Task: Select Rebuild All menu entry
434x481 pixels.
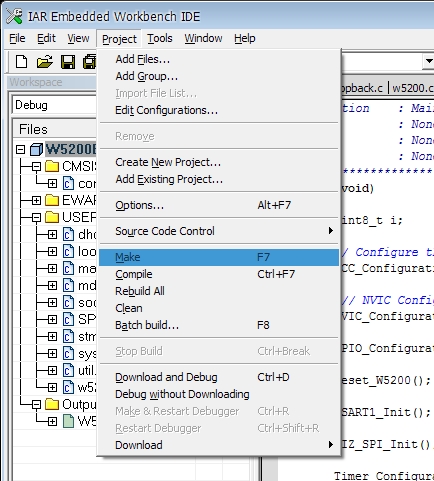Action: (x=219, y=291)
